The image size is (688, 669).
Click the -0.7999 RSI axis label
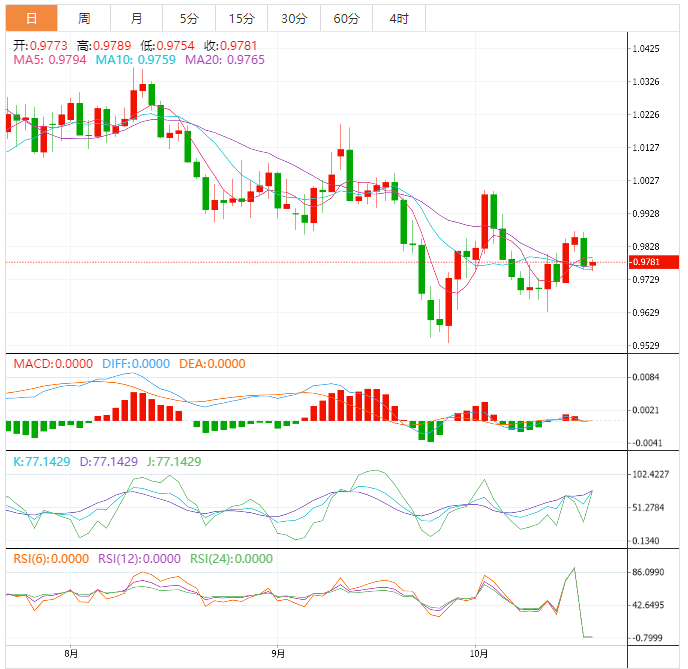(x=646, y=638)
